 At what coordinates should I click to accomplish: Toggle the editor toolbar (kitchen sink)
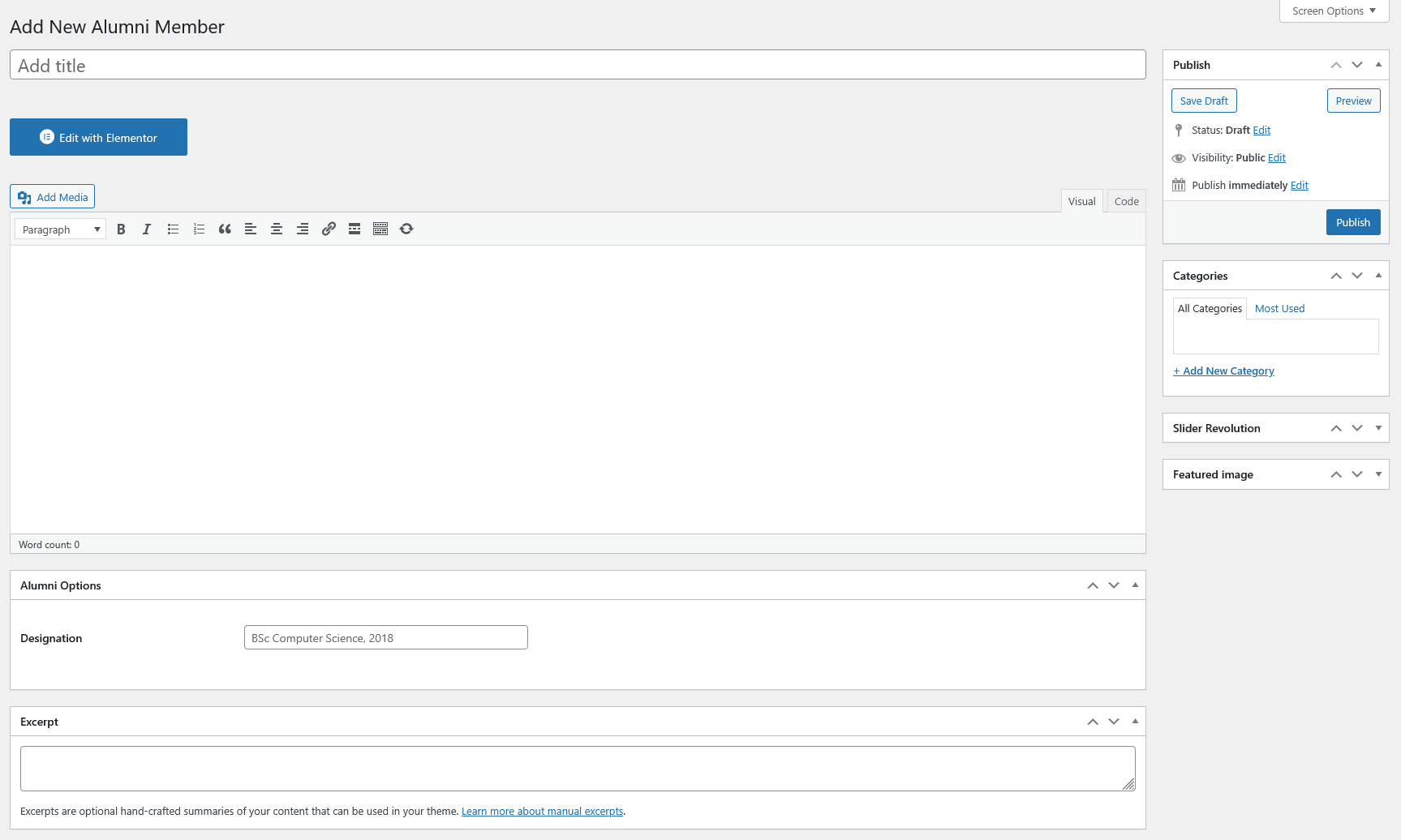click(380, 229)
